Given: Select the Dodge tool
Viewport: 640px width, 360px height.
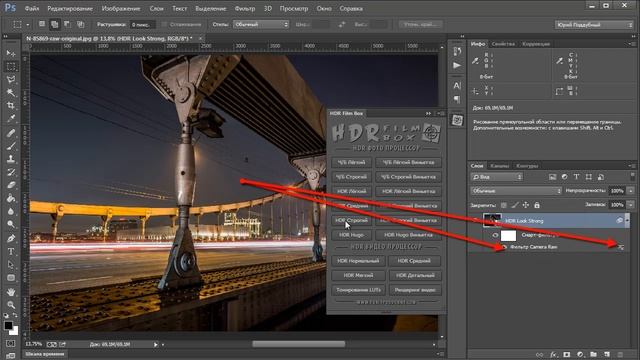Looking at the screenshot, I should pyautogui.click(x=11, y=224).
